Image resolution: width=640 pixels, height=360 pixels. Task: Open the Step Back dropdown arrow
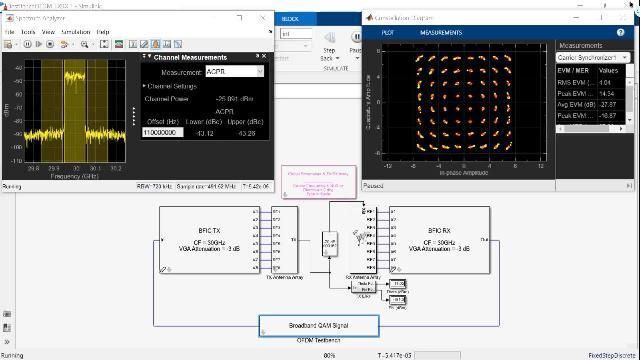click(x=338, y=59)
